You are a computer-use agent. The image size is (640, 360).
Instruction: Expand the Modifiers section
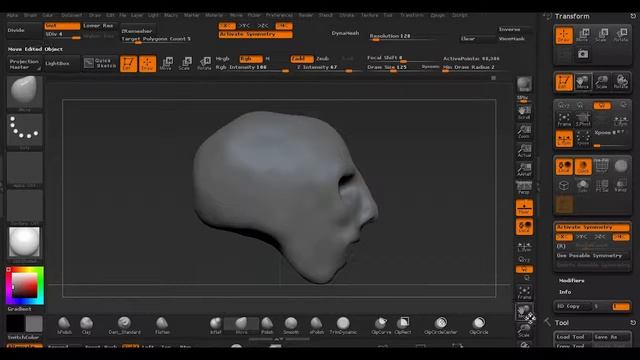(571, 280)
